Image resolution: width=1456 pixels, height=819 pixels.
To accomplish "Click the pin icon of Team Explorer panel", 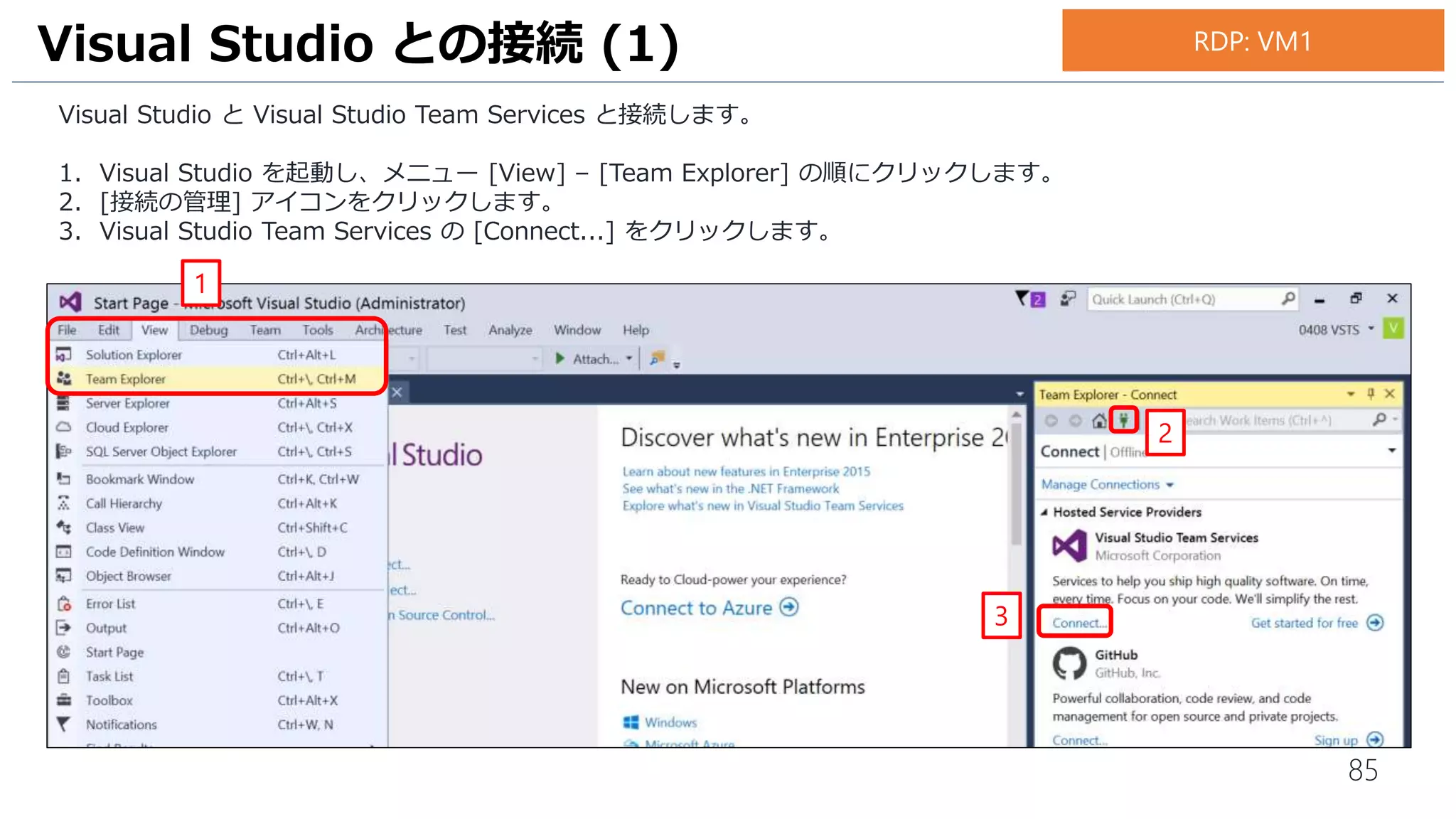I will (x=1371, y=393).
